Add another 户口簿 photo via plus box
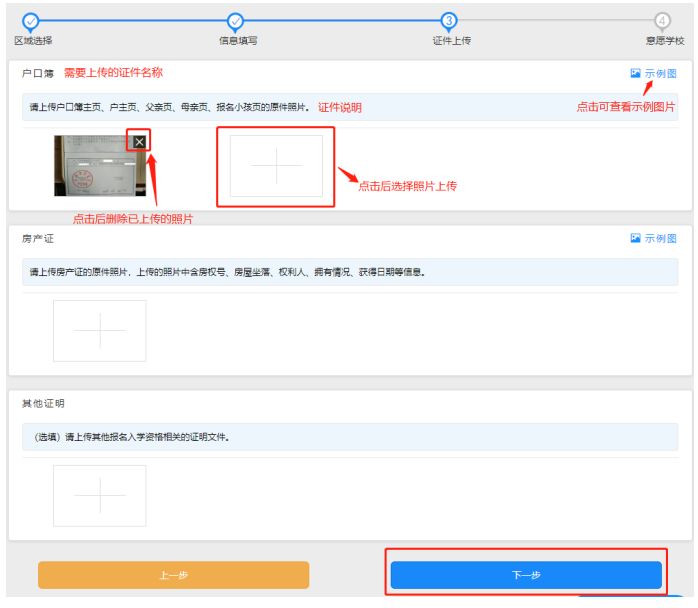This screenshot has width=698, height=608. (276, 166)
